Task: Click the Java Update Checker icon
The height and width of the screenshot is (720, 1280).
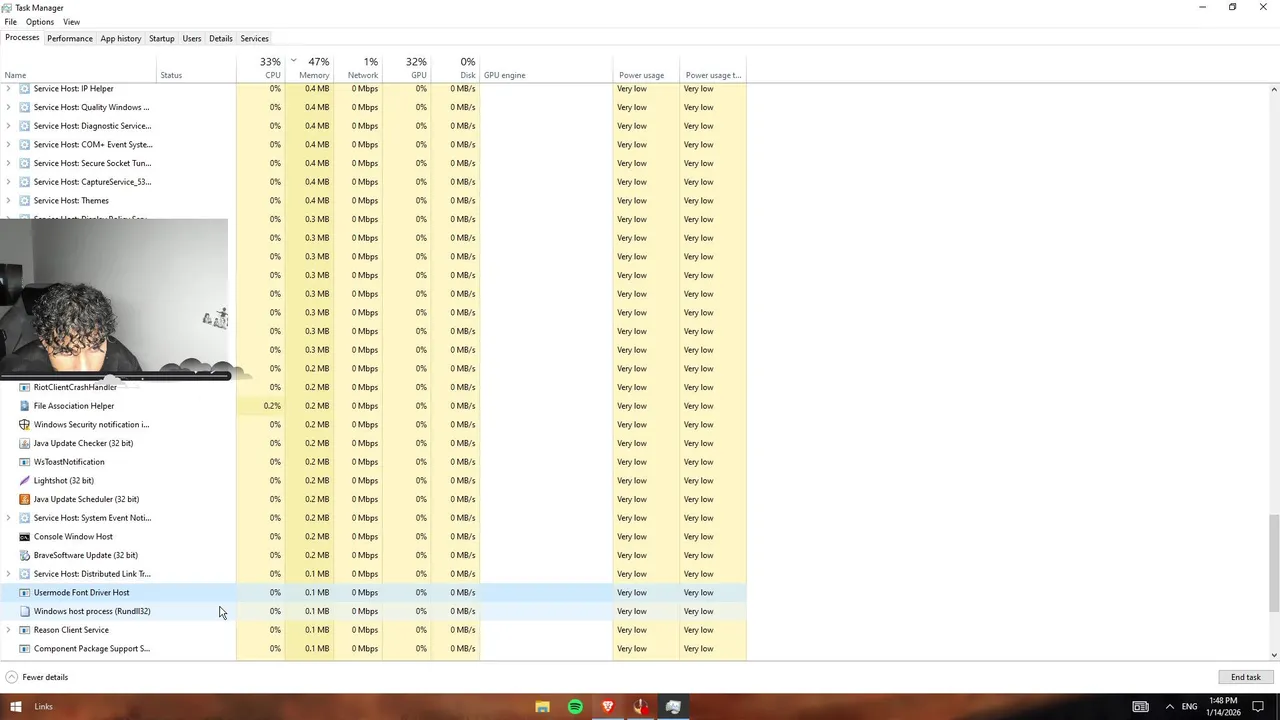Action: pyautogui.click(x=25, y=443)
